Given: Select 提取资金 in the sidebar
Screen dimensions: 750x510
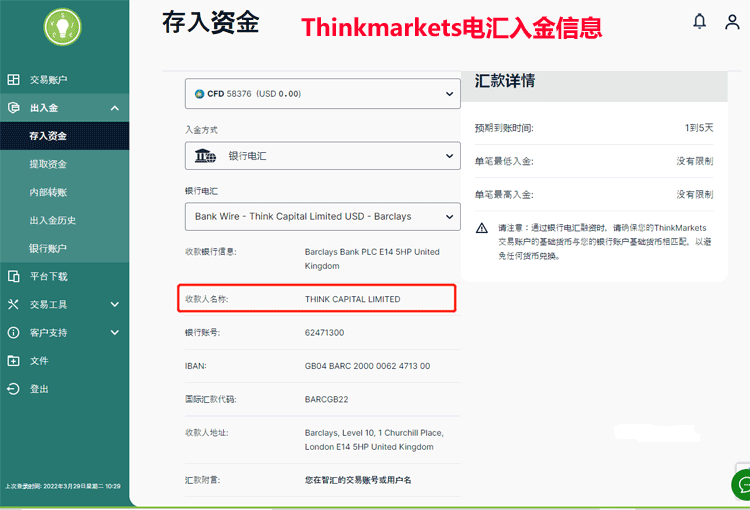Looking at the screenshot, I should [x=48, y=164].
